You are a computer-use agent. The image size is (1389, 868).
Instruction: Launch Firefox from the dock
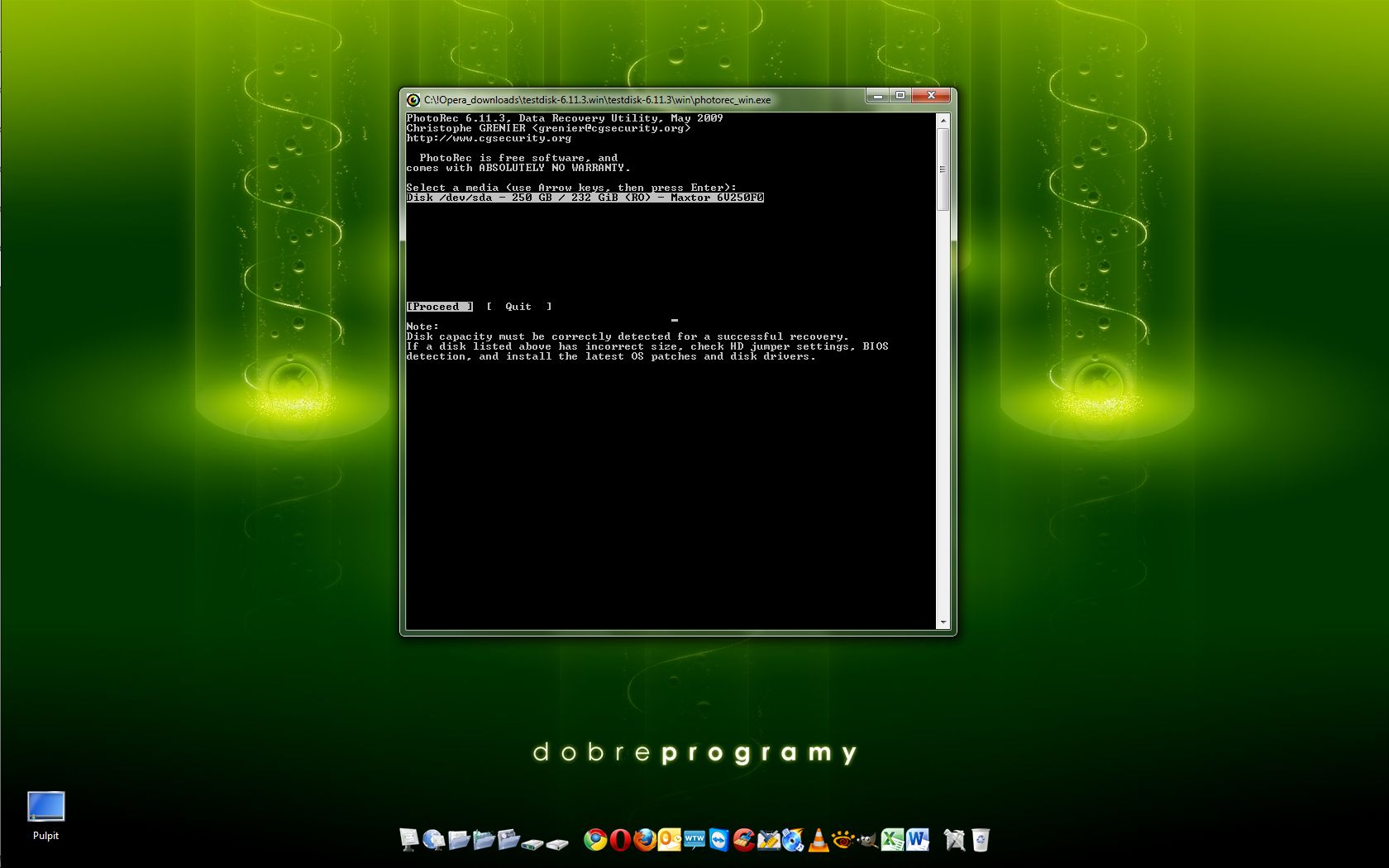coord(645,840)
